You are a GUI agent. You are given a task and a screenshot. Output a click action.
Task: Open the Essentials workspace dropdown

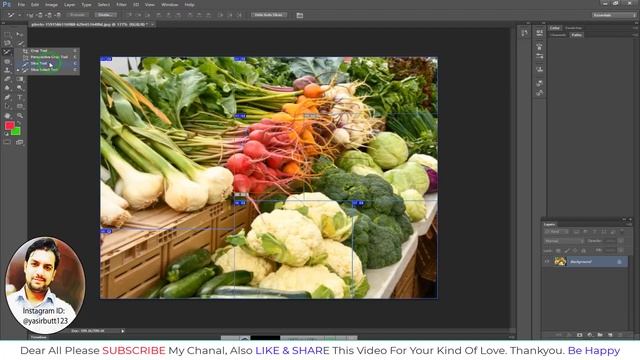[x=614, y=15]
